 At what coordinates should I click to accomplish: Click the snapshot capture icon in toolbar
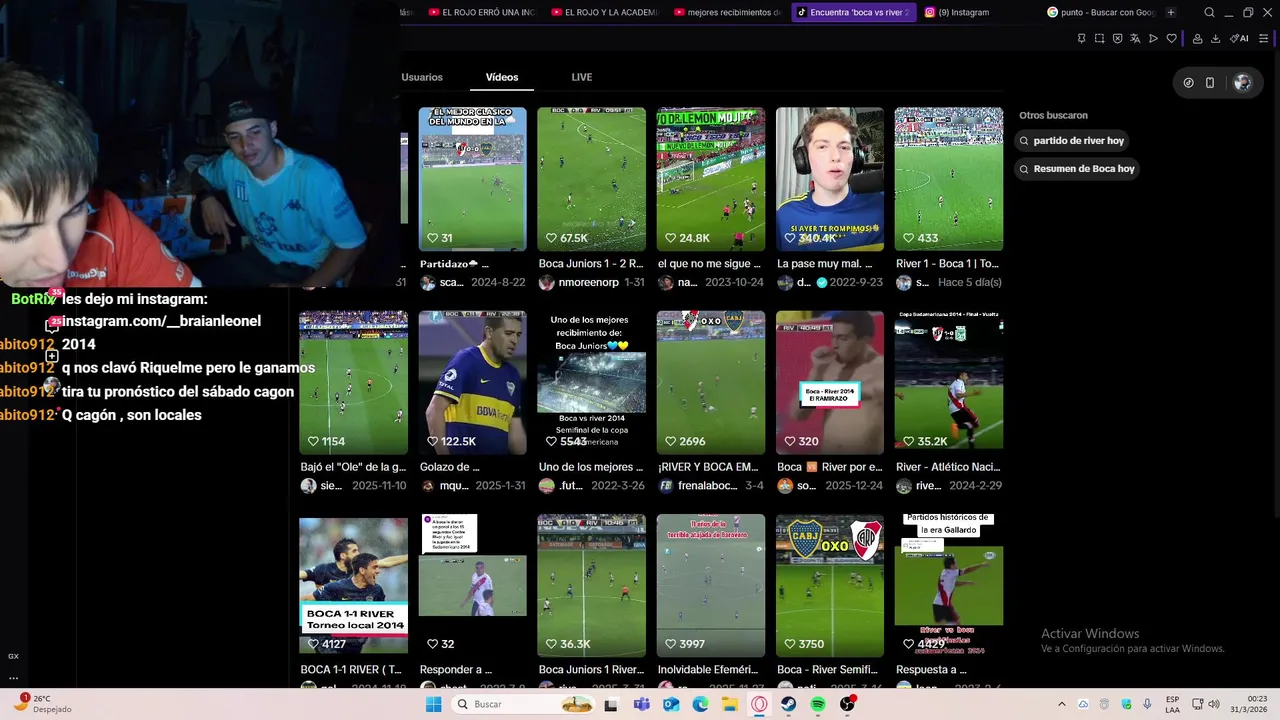point(1099,39)
